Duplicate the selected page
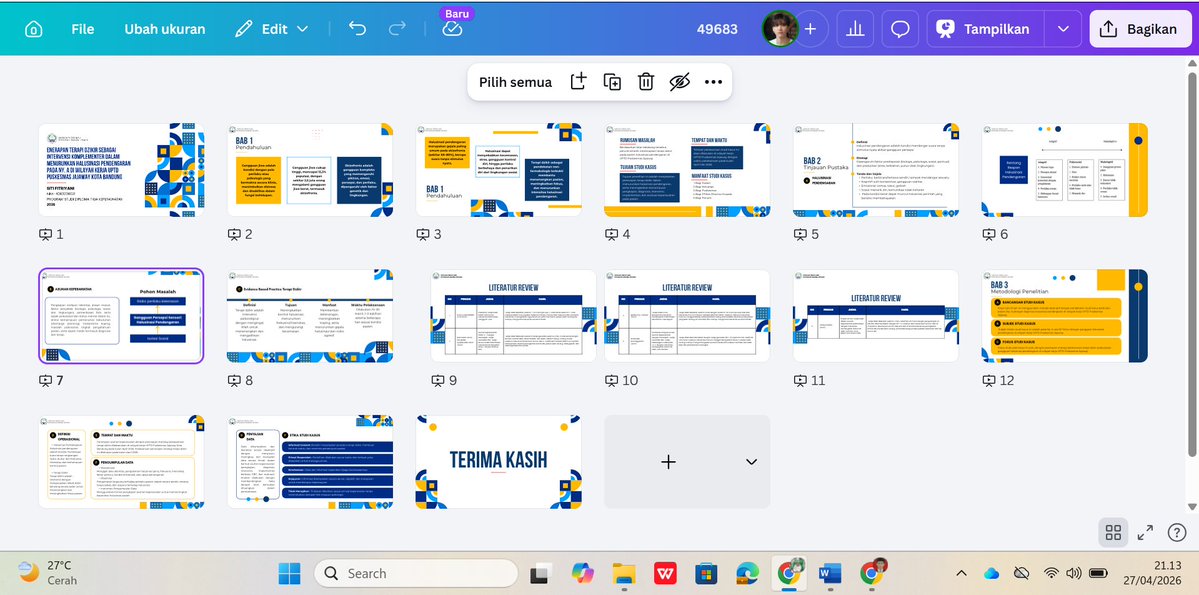 pos(612,82)
